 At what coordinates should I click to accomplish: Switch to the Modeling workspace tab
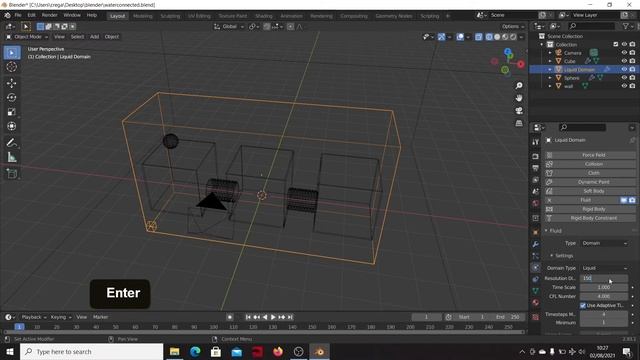[142, 16]
